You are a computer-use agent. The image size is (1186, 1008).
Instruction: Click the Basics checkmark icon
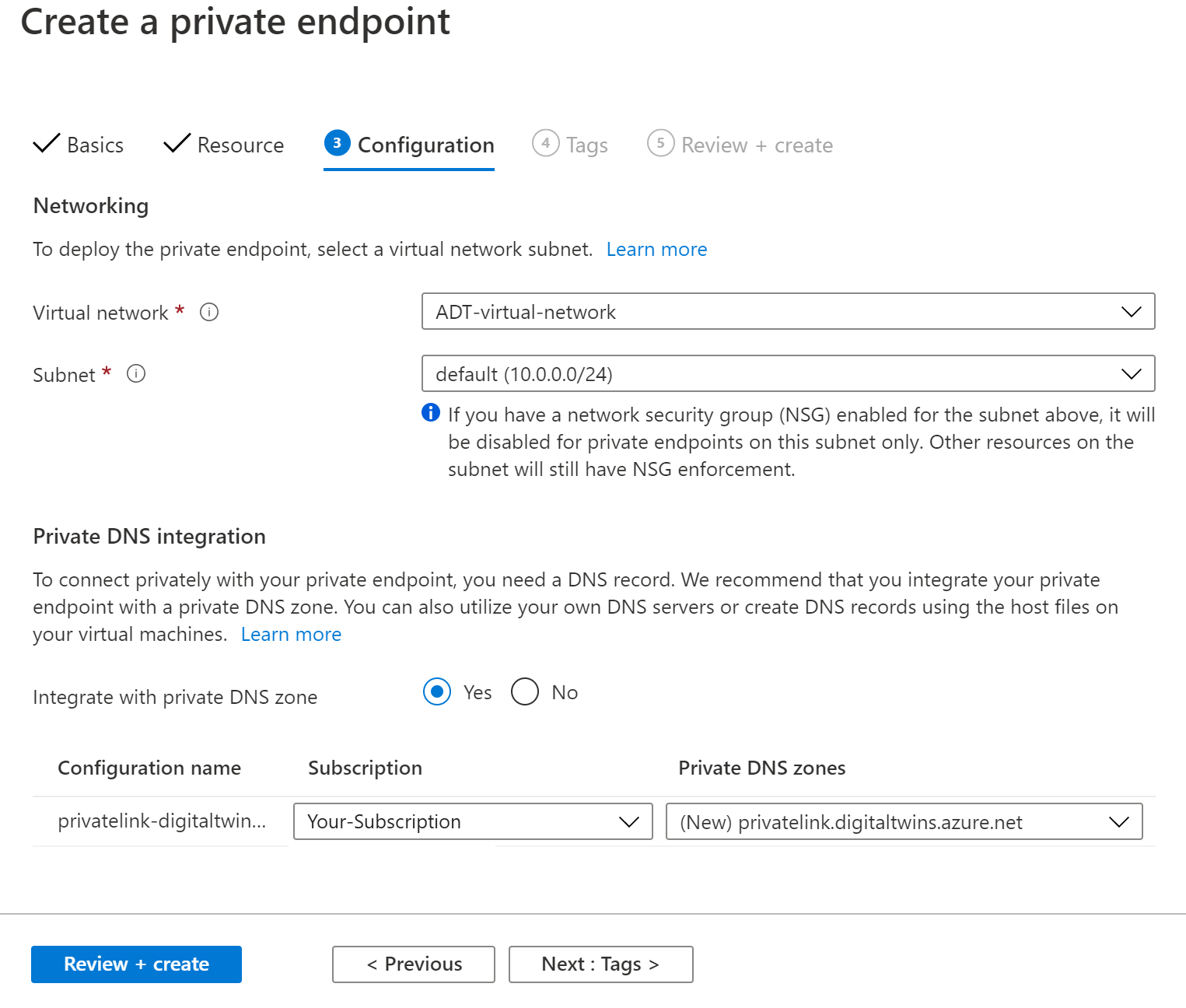(47, 143)
